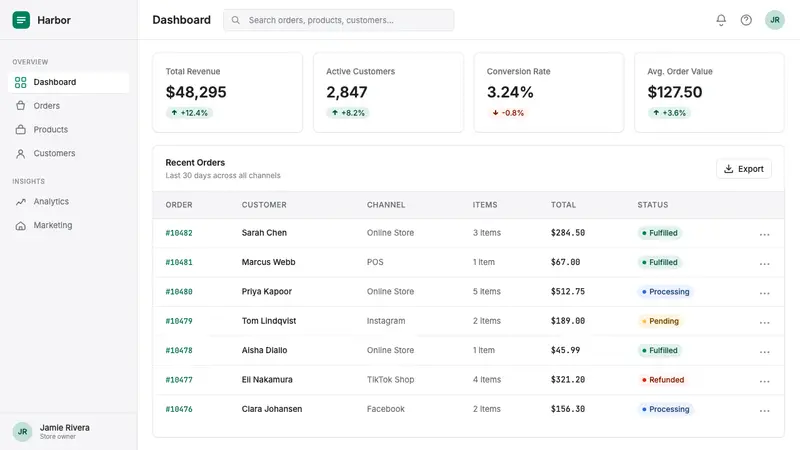This screenshot has height=450, width=800.
Task: Click customer name Tom Lindqvist
Action: click(269, 321)
